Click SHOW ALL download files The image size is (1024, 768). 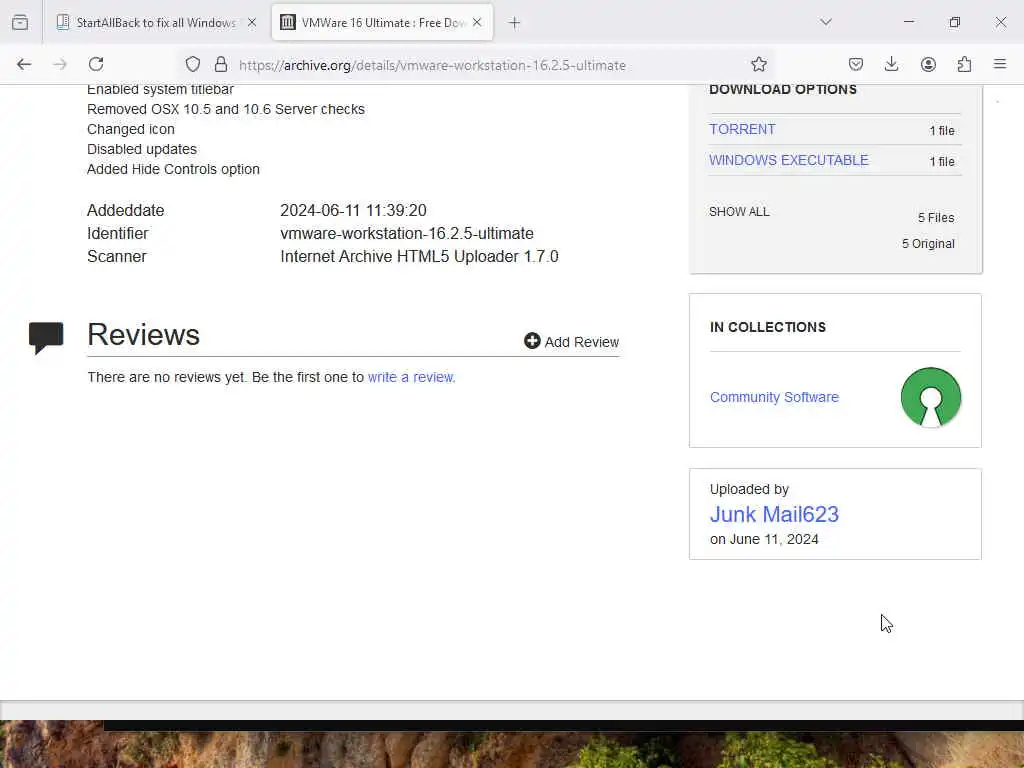(x=739, y=212)
